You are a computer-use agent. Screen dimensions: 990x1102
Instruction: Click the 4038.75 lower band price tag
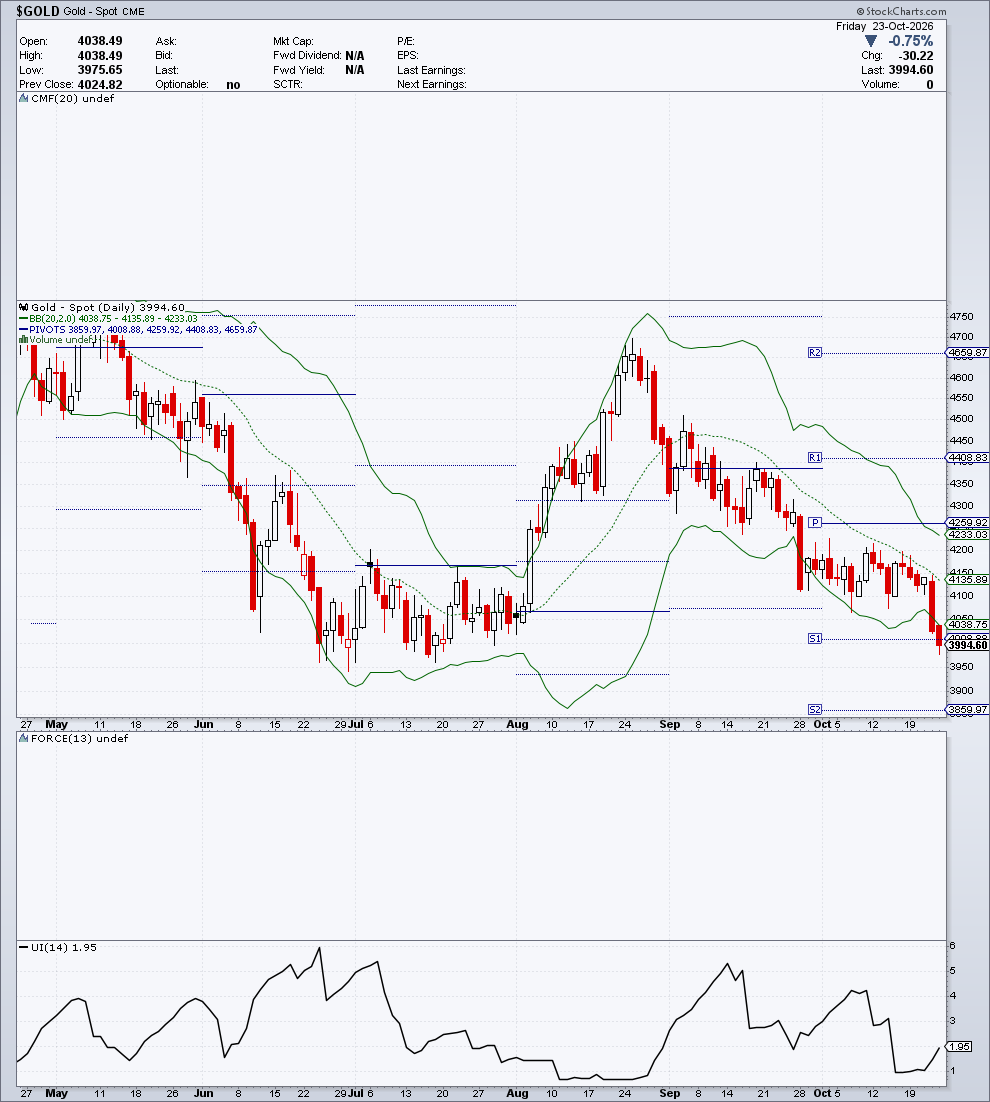click(968, 624)
